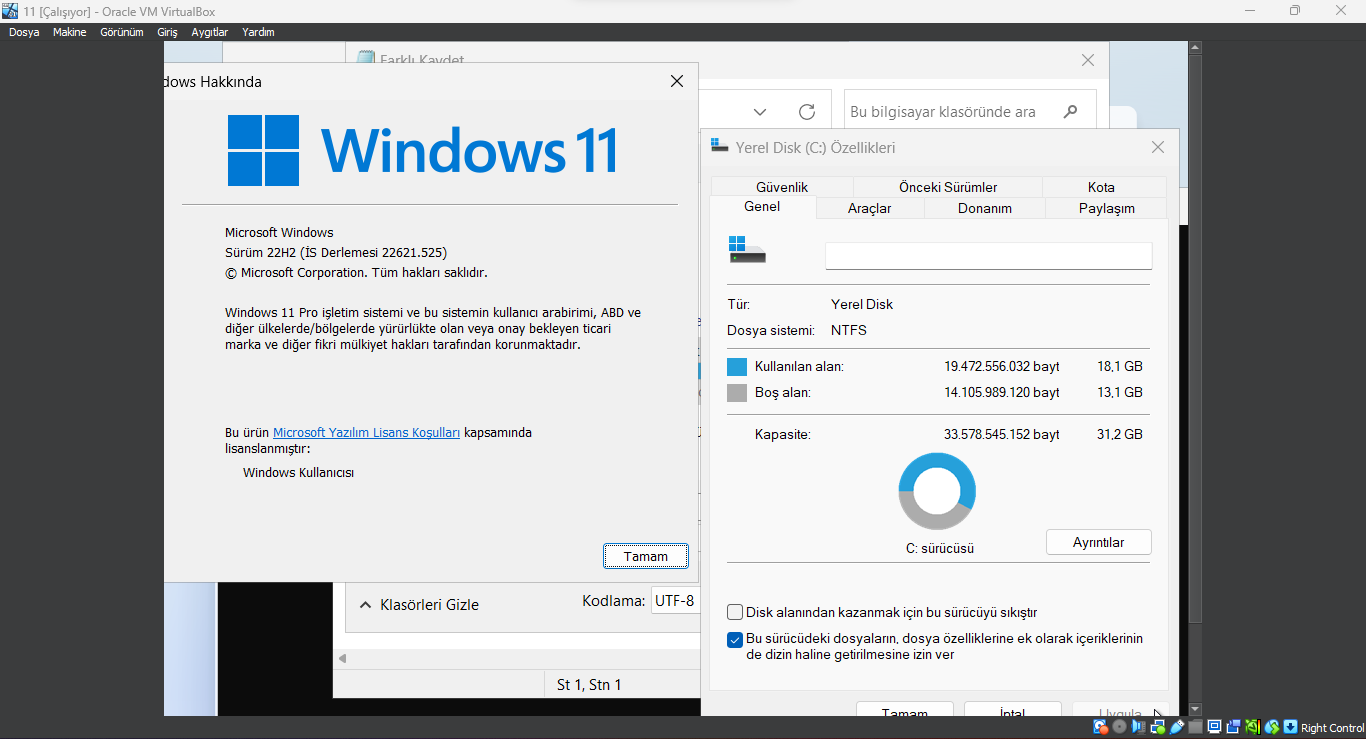
Task: Click the Windows Kullanıcısı licensee text
Action: tap(298, 473)
